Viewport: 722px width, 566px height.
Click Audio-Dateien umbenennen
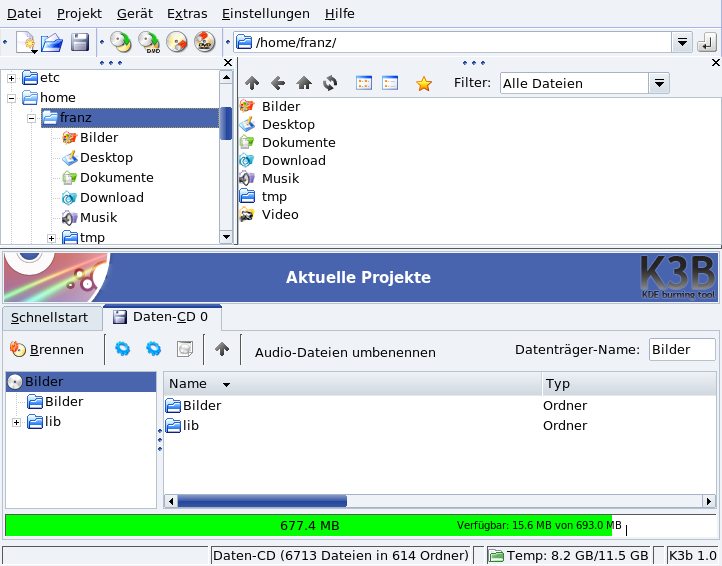pyautogui.click(x=345, y=352)
